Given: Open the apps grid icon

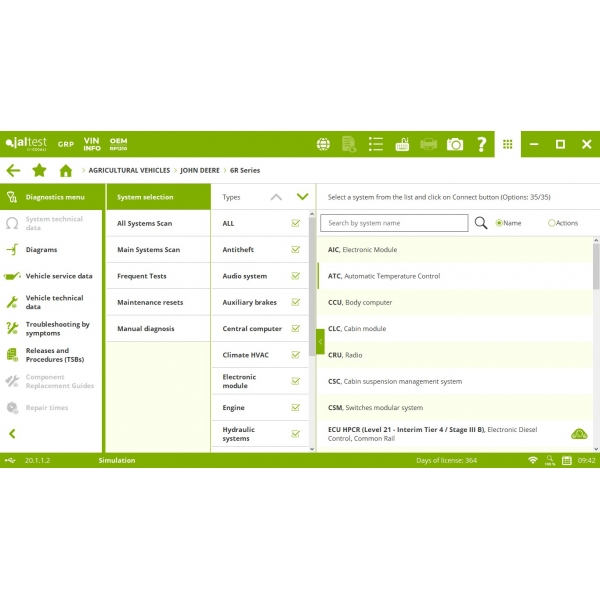Looking at the screenshot, I should pos(508,144).
